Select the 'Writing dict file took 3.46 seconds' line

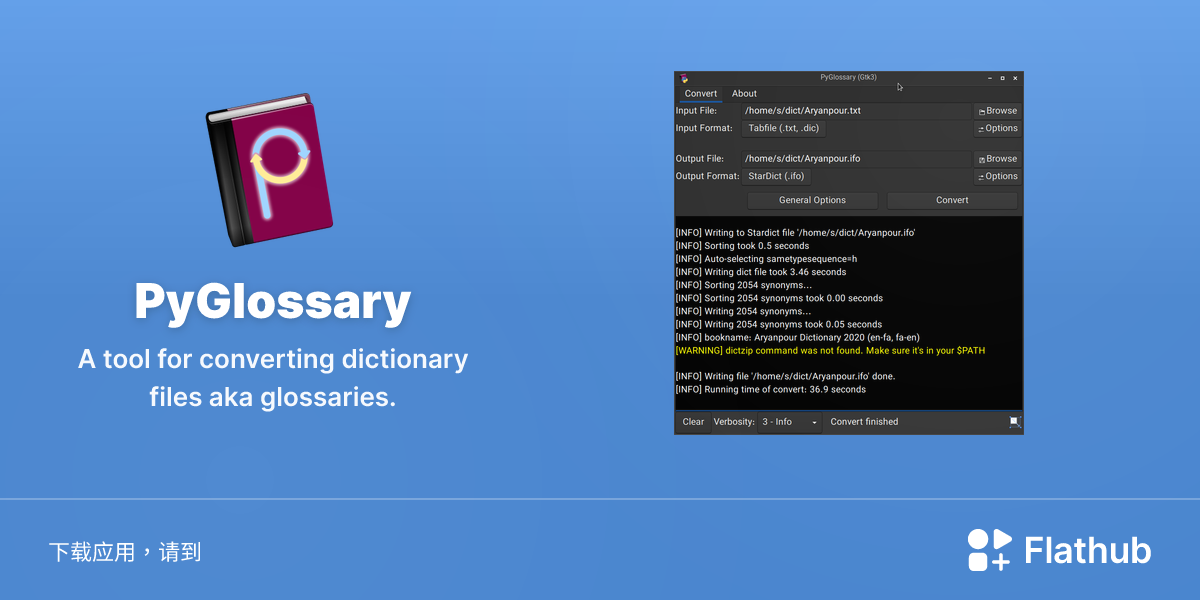[x=761, y=272]
